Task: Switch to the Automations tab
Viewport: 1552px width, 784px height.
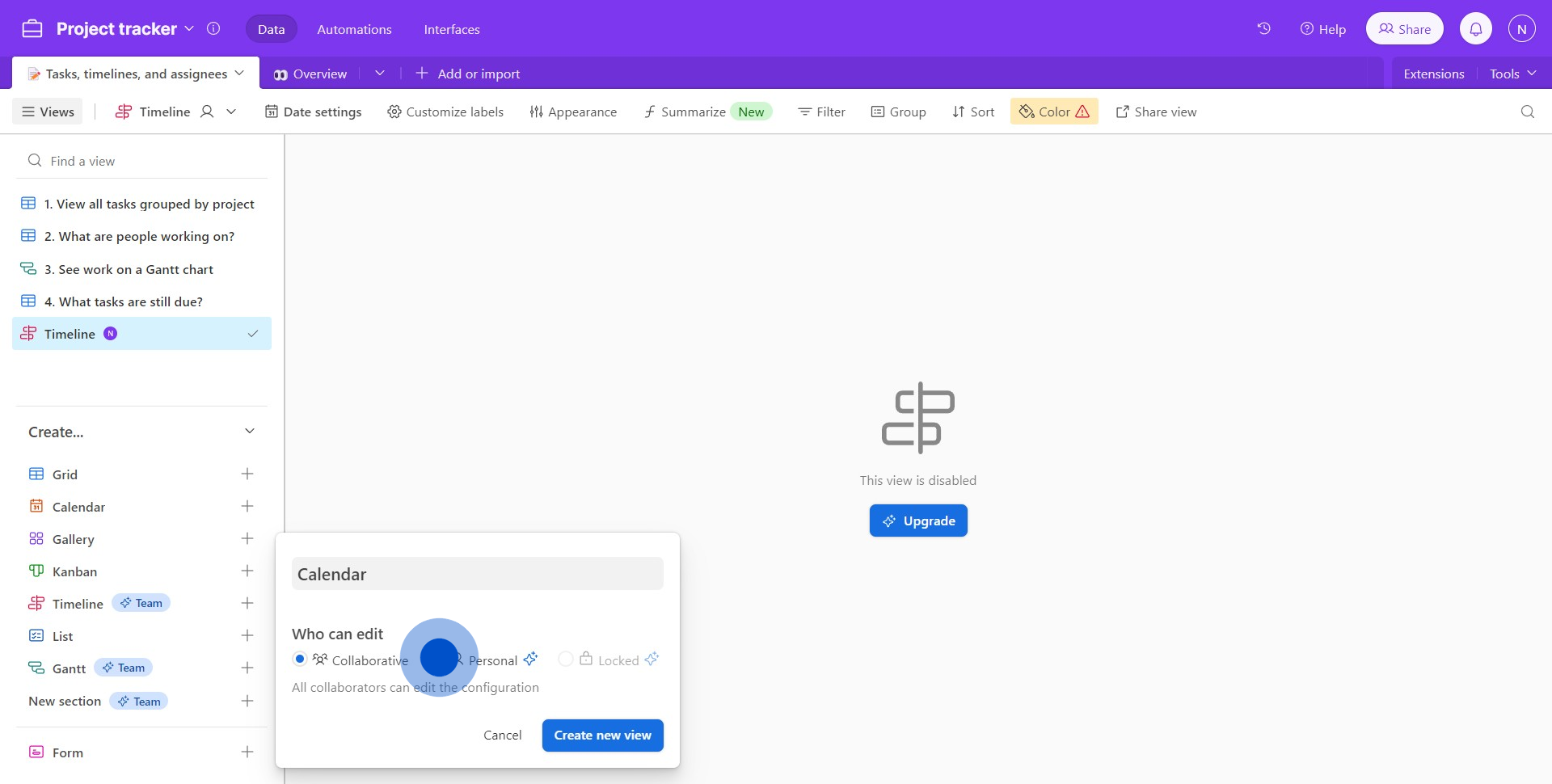Action: coord(354,29)
